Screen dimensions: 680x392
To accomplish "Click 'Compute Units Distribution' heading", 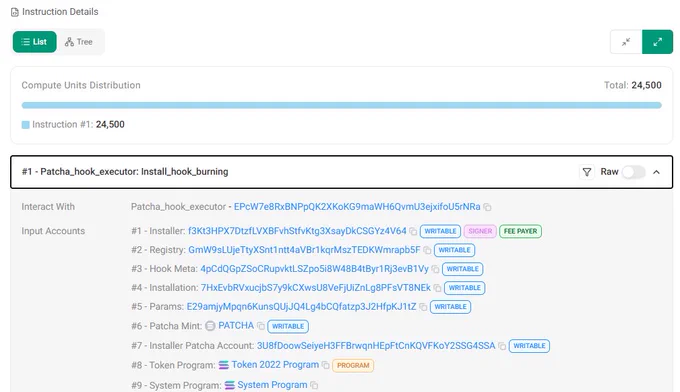I will [x=81, y=85].
